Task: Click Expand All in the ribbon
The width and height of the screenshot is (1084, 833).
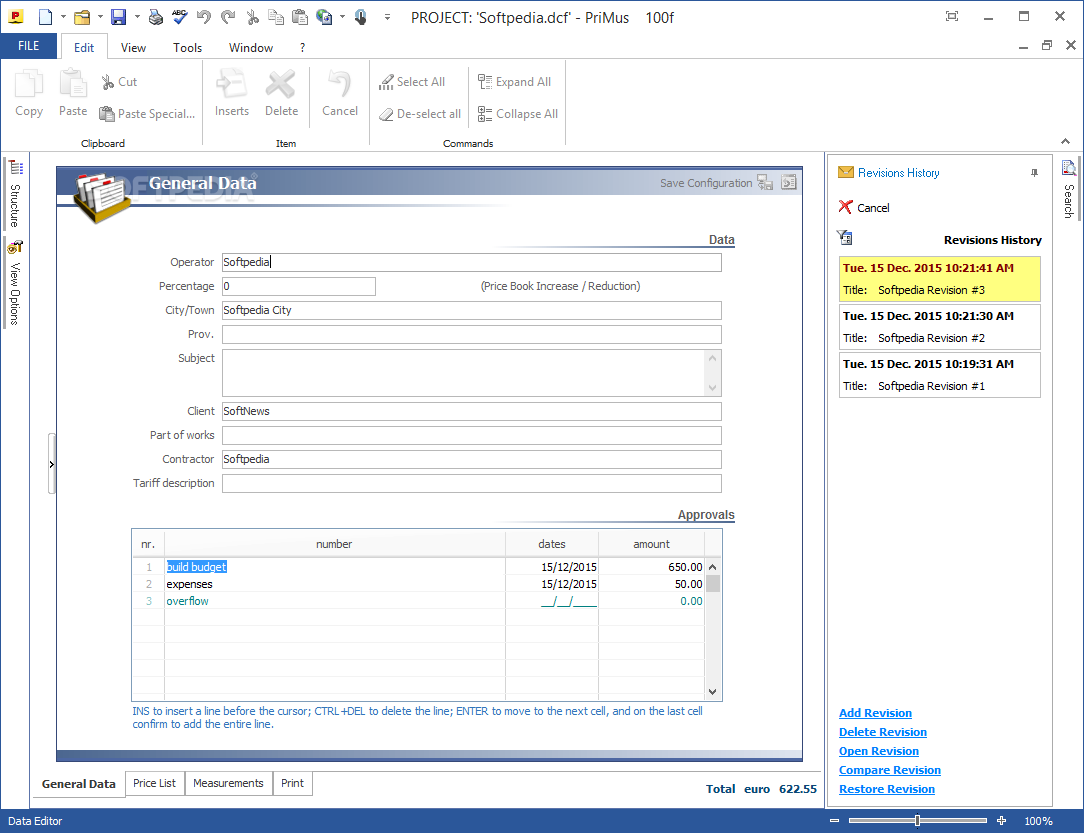Action: [514, 82]
